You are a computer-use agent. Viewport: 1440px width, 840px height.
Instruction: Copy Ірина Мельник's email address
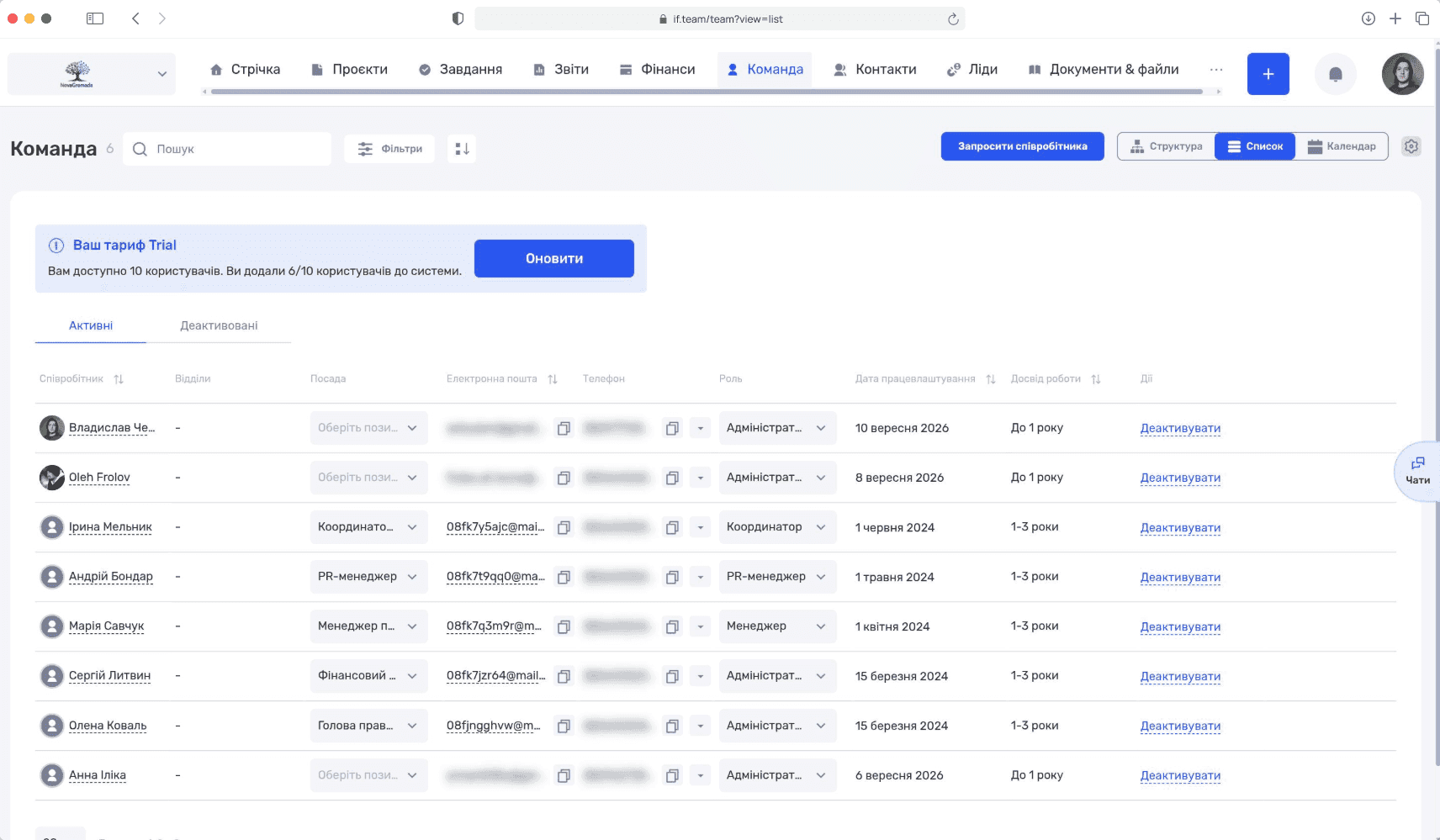564,527
